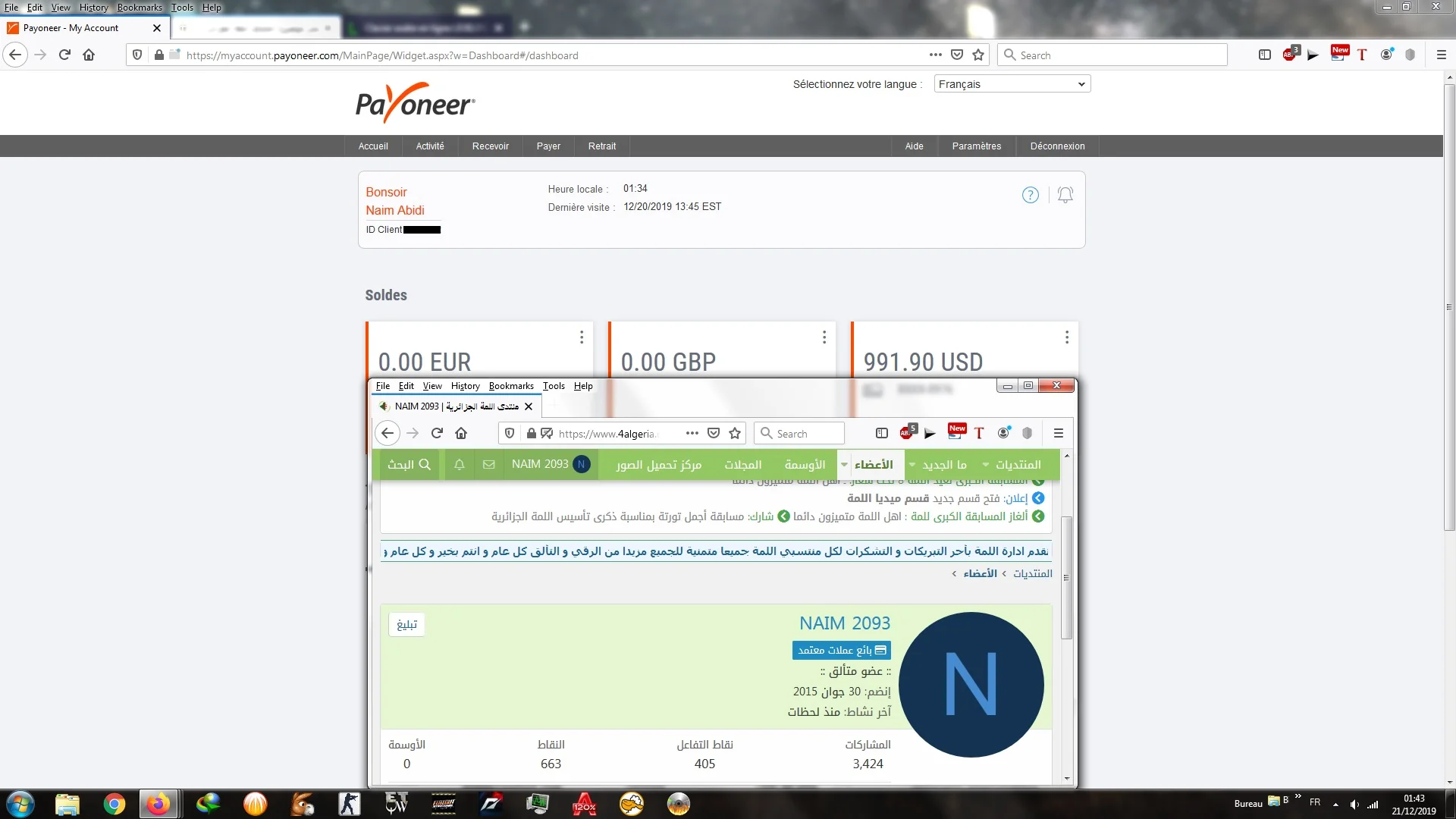1456x819 pixels.
Task: Click the outer Firefox home icon
Action: (x=89, y=55)
